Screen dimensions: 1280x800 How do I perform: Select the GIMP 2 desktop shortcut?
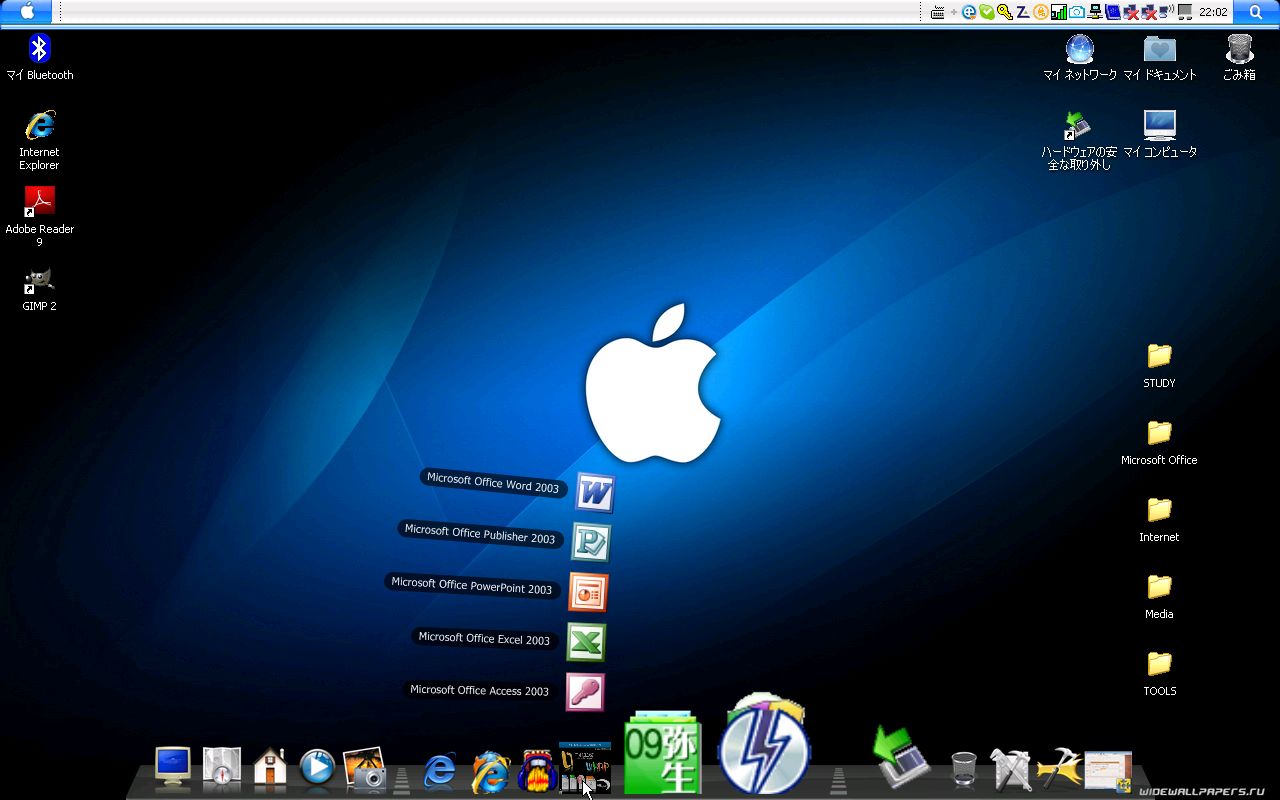coord(40,290)
